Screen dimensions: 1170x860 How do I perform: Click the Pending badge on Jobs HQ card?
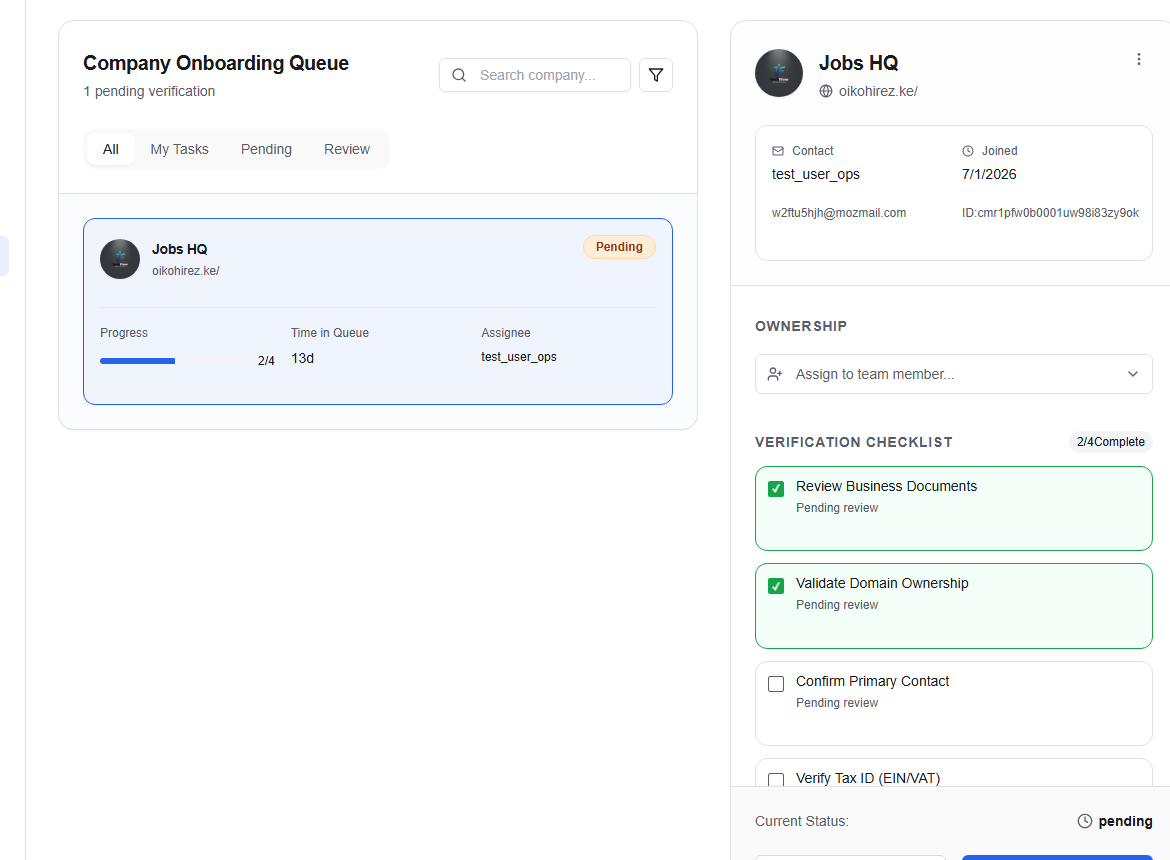(619, 247)
